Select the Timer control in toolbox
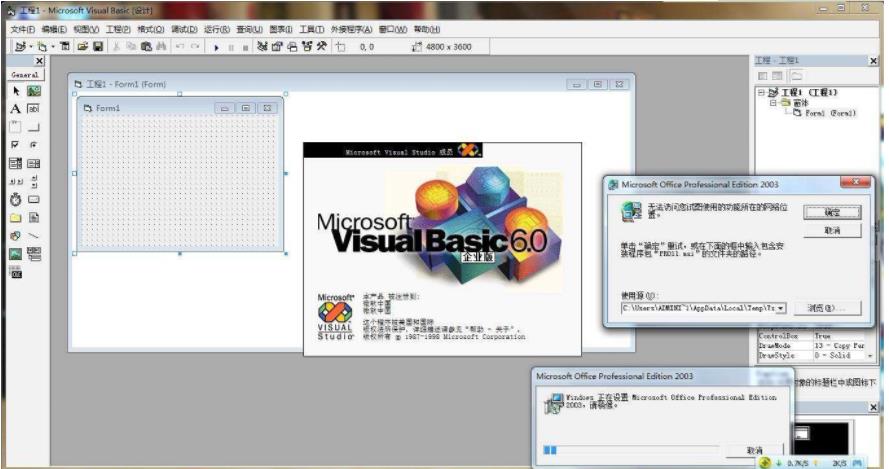Image resolution: width=889 pixels, height=469 pixels. click(x=16, y=199)
